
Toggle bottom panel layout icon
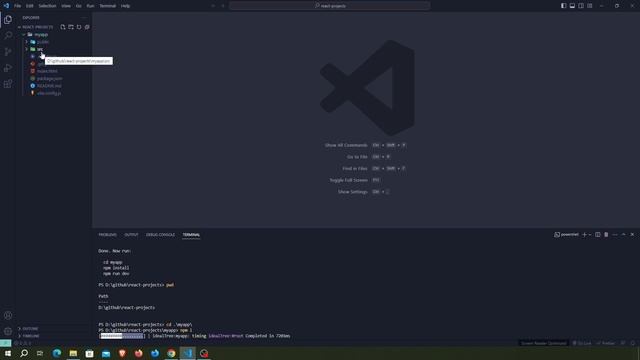click(x=572, y=6)
